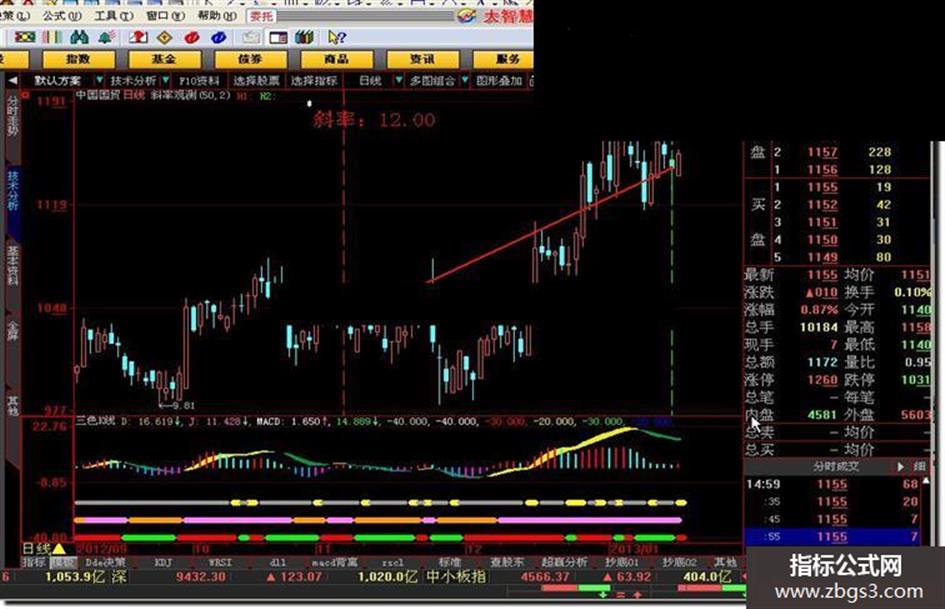Click the 债券 yellow button
Viewport: 945px width, 609px height.
(250, 59)
